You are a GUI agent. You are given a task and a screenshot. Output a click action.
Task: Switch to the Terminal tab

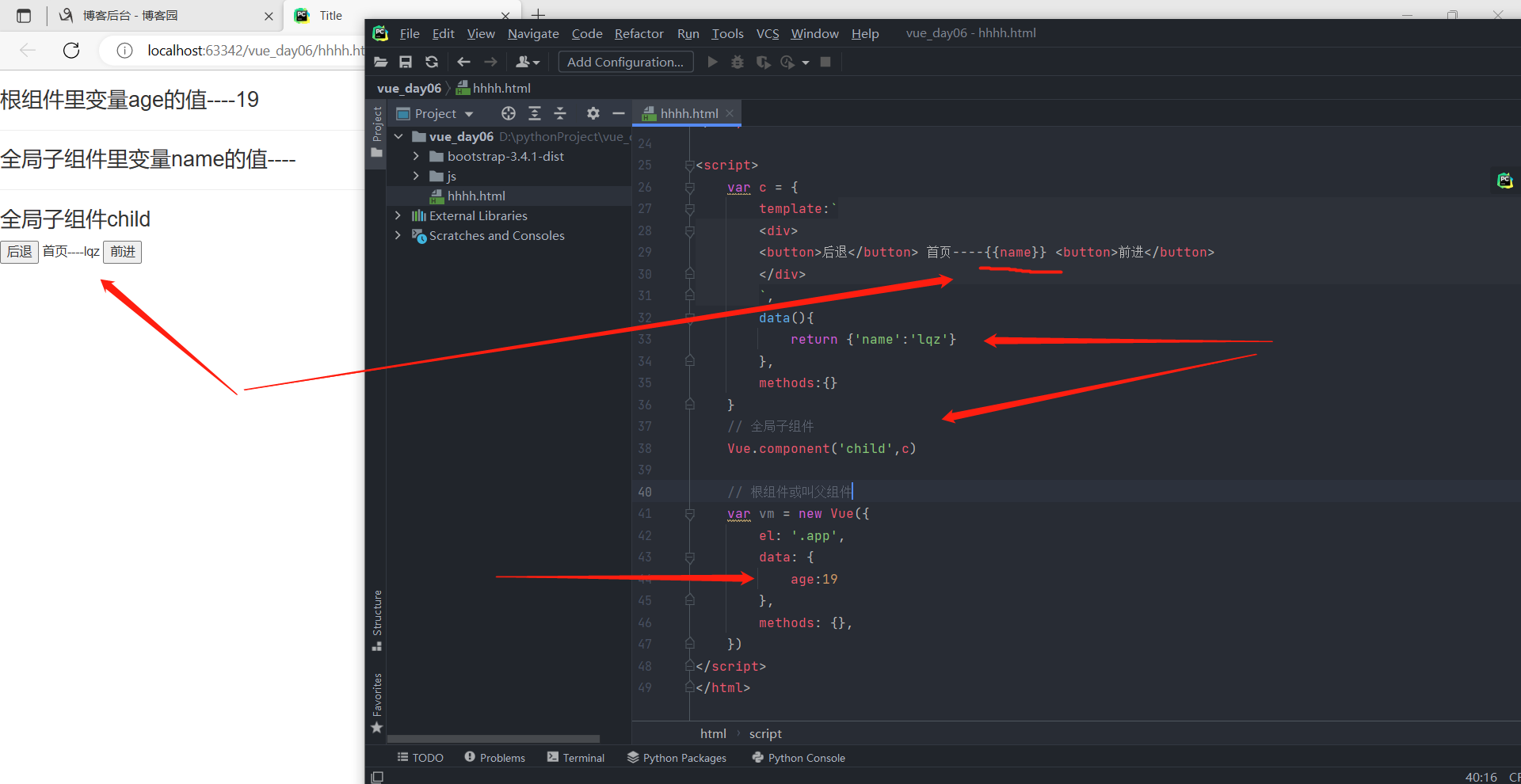pyautogui.click(x=576, y=758)
